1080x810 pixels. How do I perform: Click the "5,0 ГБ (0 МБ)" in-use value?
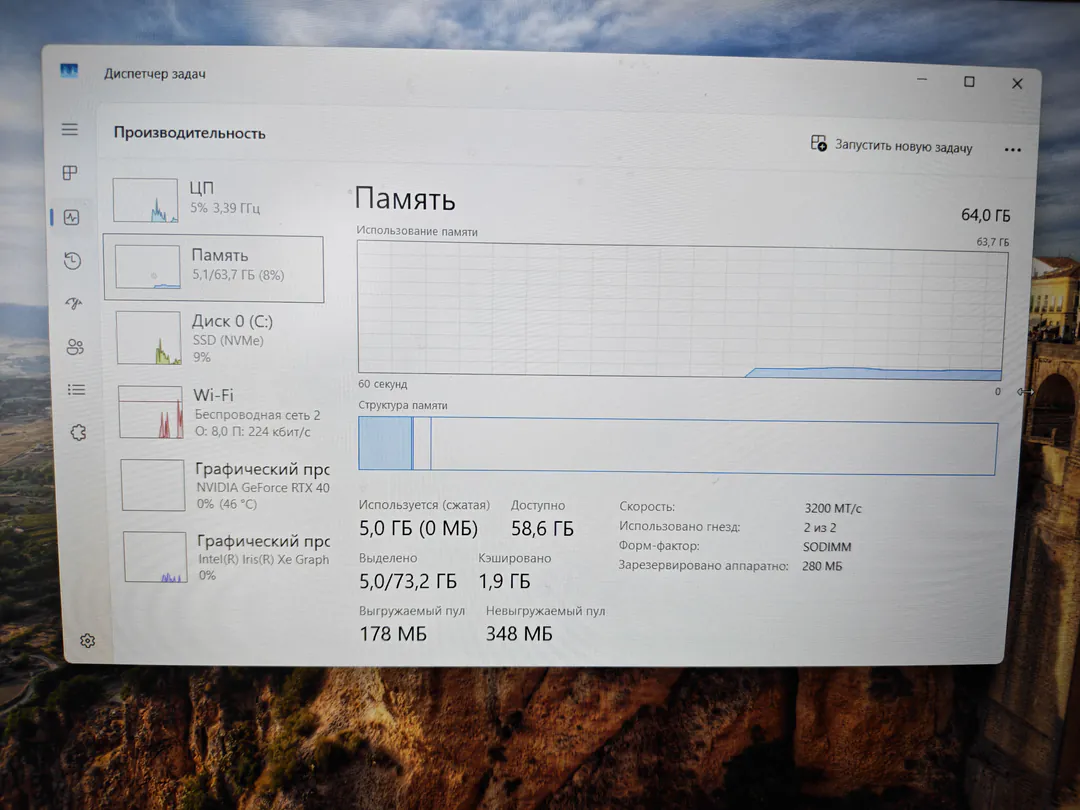tap(418, 528)
